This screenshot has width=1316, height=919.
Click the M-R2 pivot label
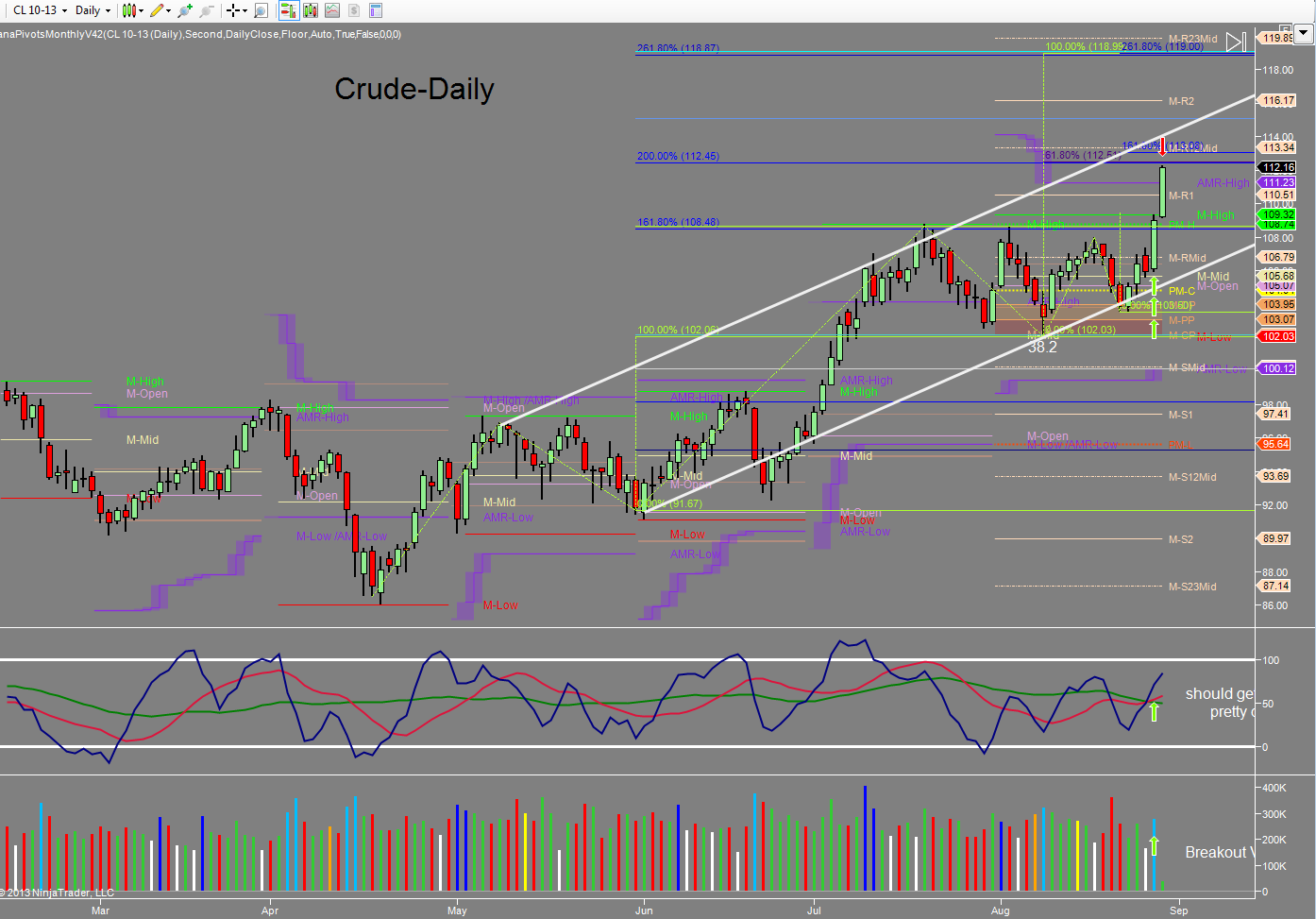tap(1181, 101)
